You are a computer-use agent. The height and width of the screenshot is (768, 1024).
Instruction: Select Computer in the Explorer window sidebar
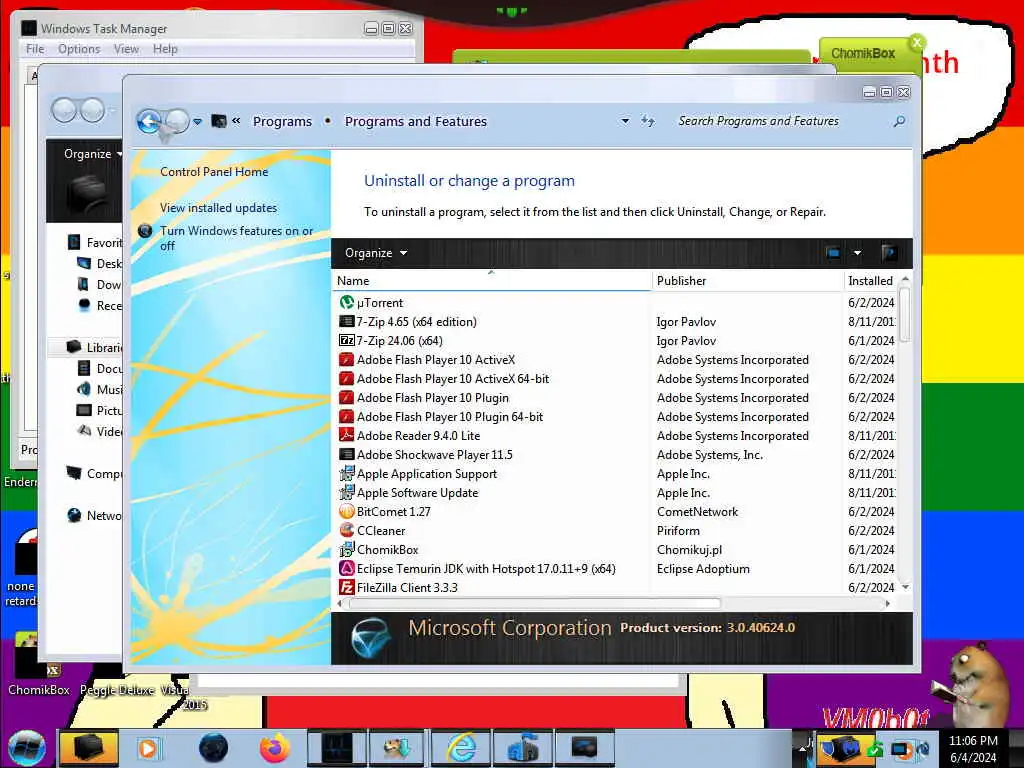[94, 473]
